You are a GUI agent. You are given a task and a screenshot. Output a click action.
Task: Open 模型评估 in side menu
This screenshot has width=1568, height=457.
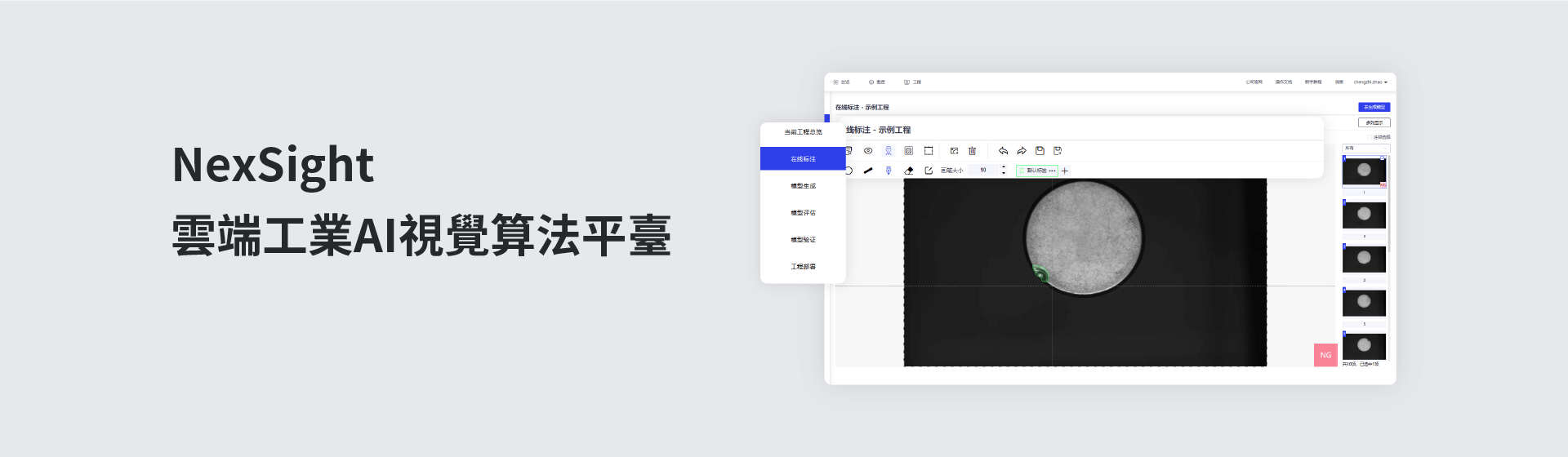[x=803, y=213]
